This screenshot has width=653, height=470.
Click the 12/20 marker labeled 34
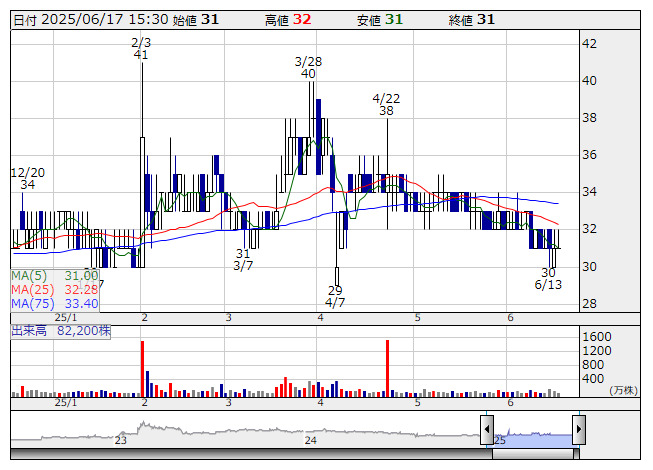[27, 178]
